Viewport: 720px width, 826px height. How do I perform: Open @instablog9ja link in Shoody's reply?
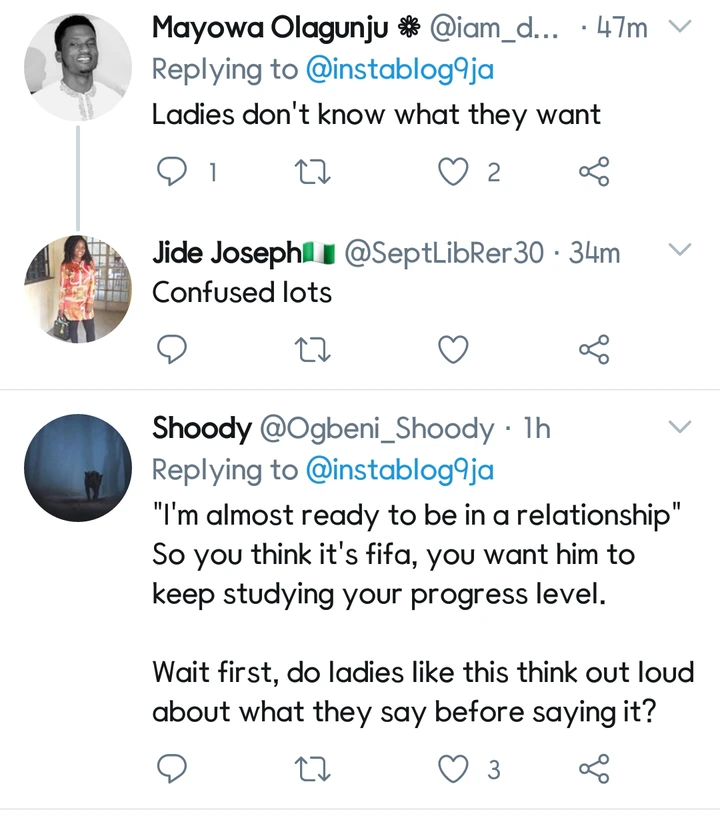399,470
